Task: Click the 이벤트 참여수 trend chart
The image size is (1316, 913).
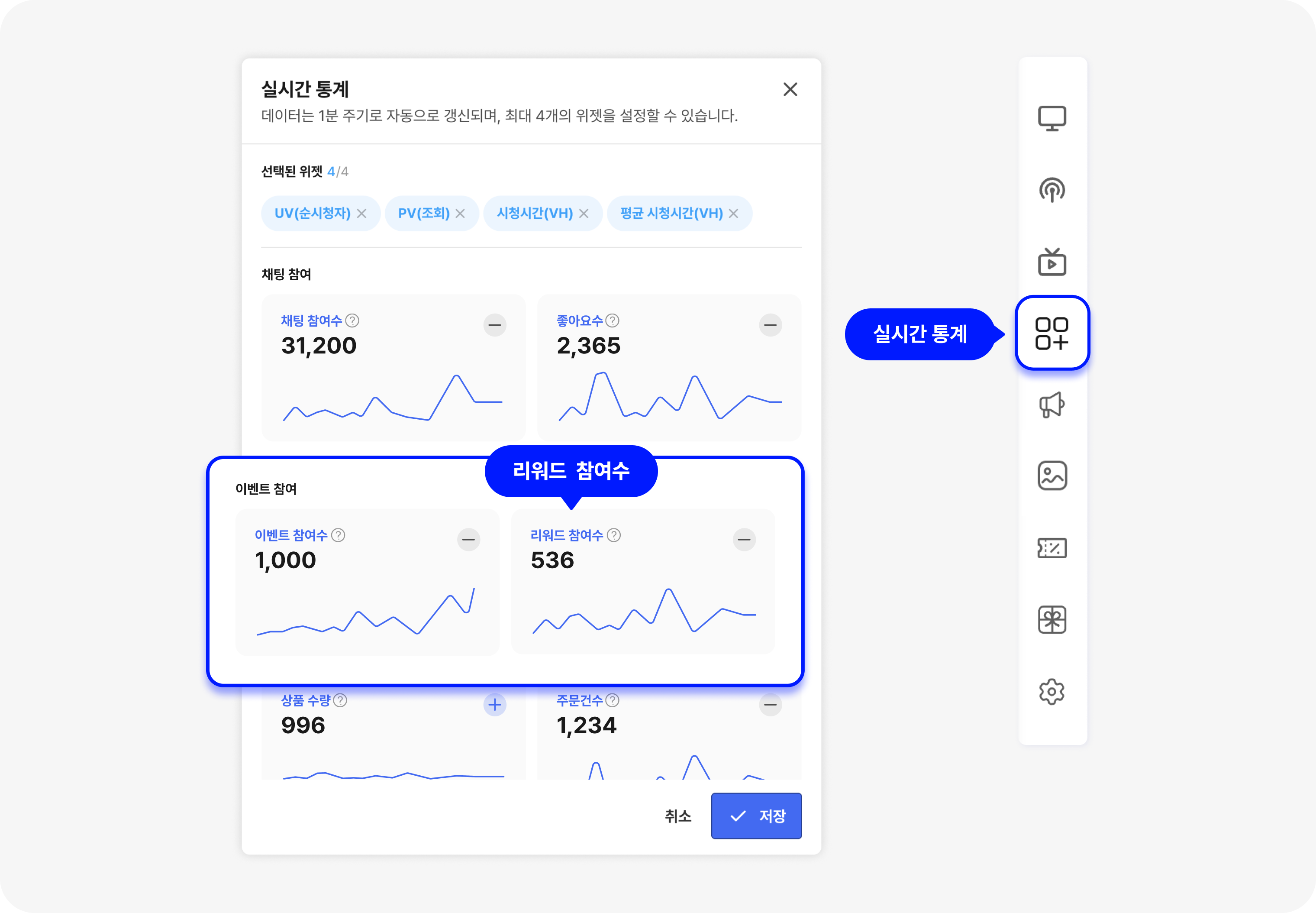Action: coord(366,611)
